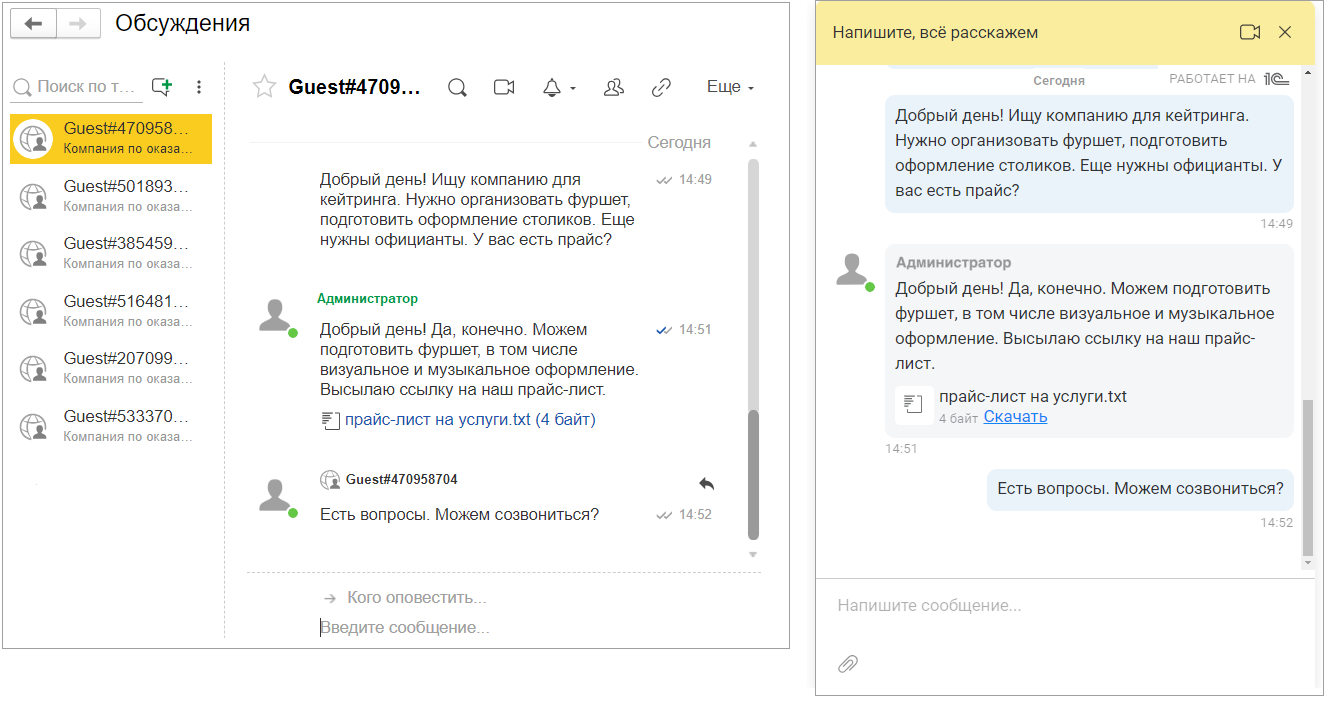
Task: Open the participants icon in header
Action: pyautogui.click(x=614, y=88)
